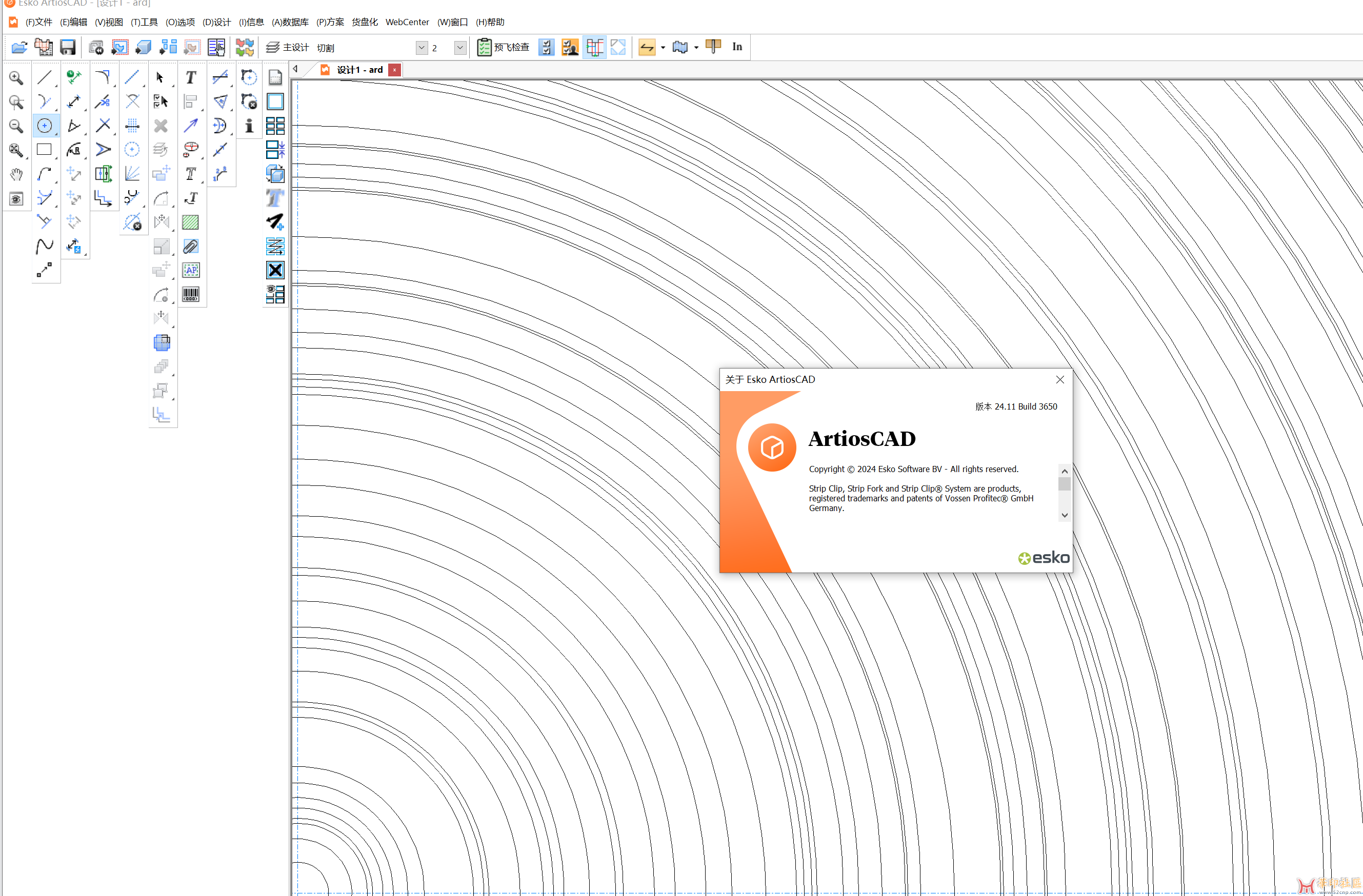
Task: Click the About dialog scrollbar thumb
Action: 1065,484
